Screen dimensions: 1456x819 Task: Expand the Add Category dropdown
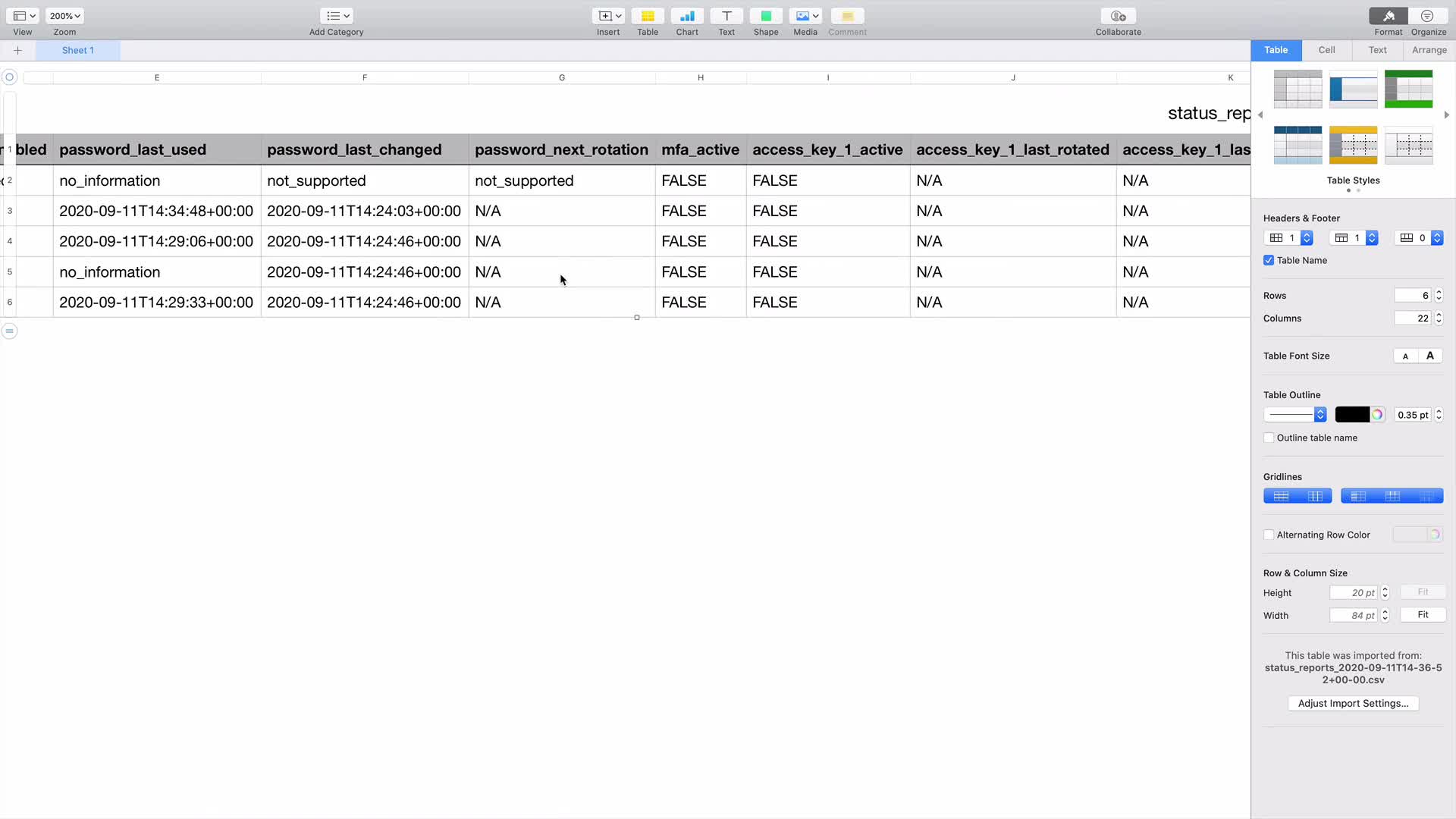[x=336, y=16]
